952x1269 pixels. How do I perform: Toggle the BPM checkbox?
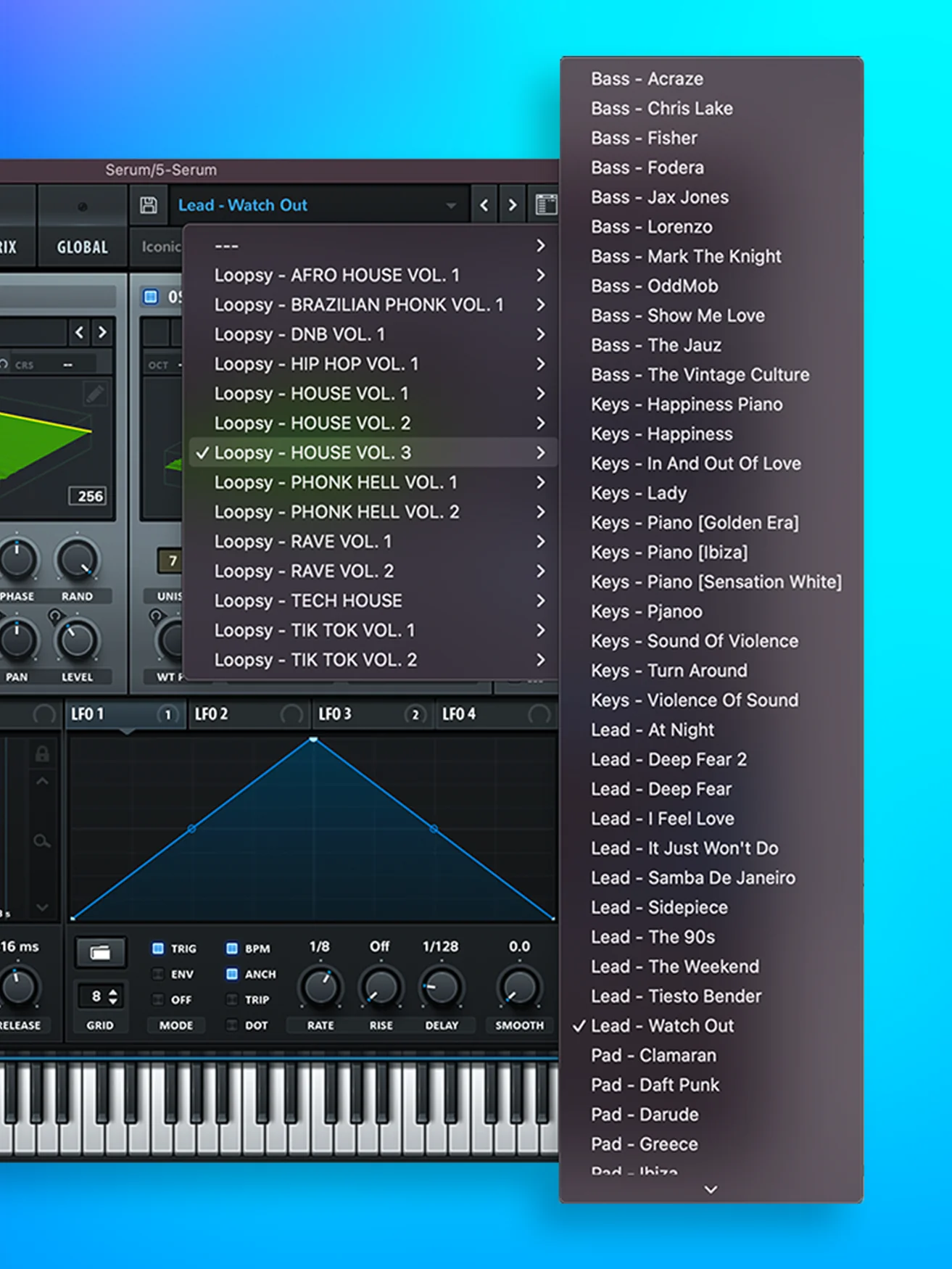coord(231,948)
